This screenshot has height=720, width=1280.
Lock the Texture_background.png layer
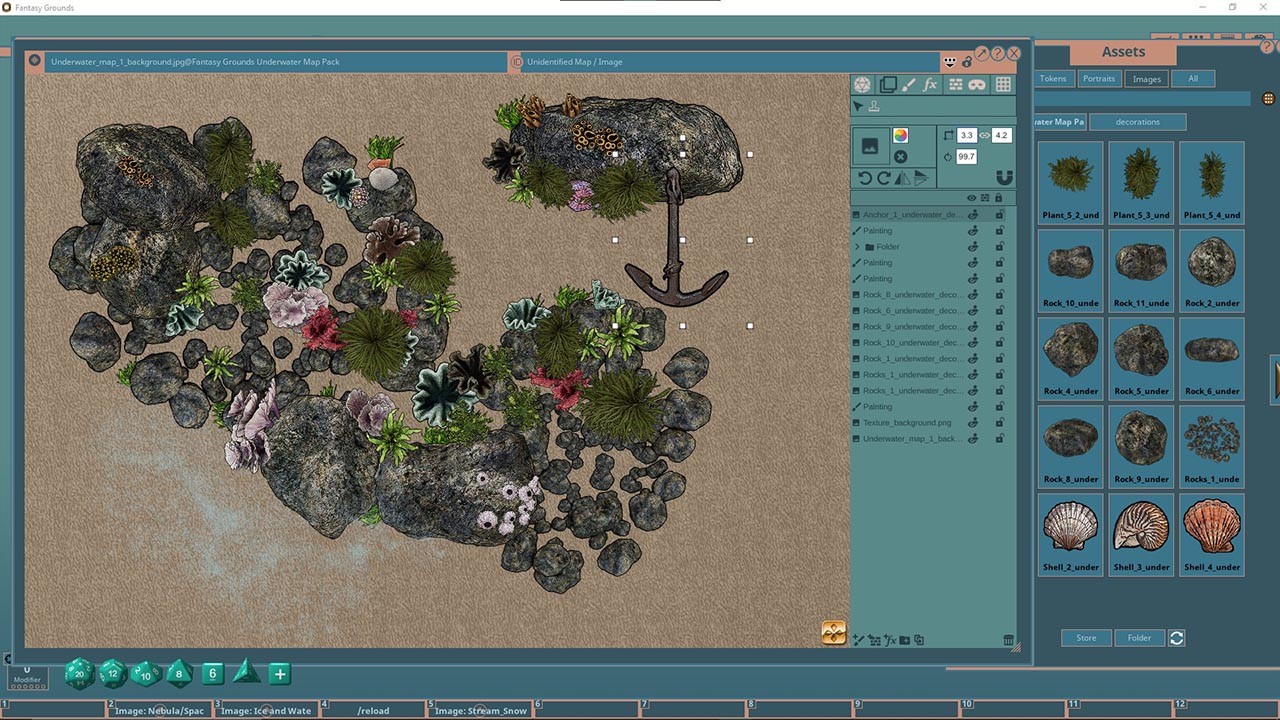(999, 422)
